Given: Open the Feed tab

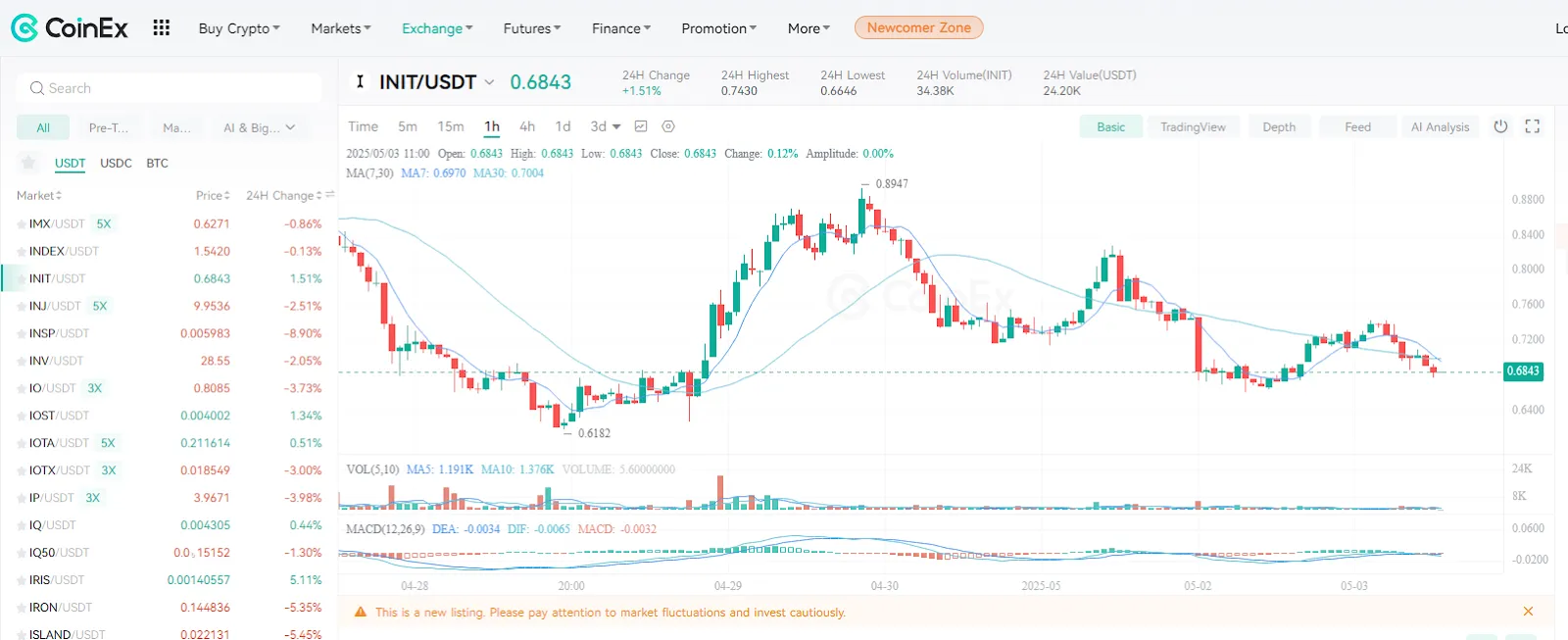Looking at the screenshot, I should tap(1357, 126).
